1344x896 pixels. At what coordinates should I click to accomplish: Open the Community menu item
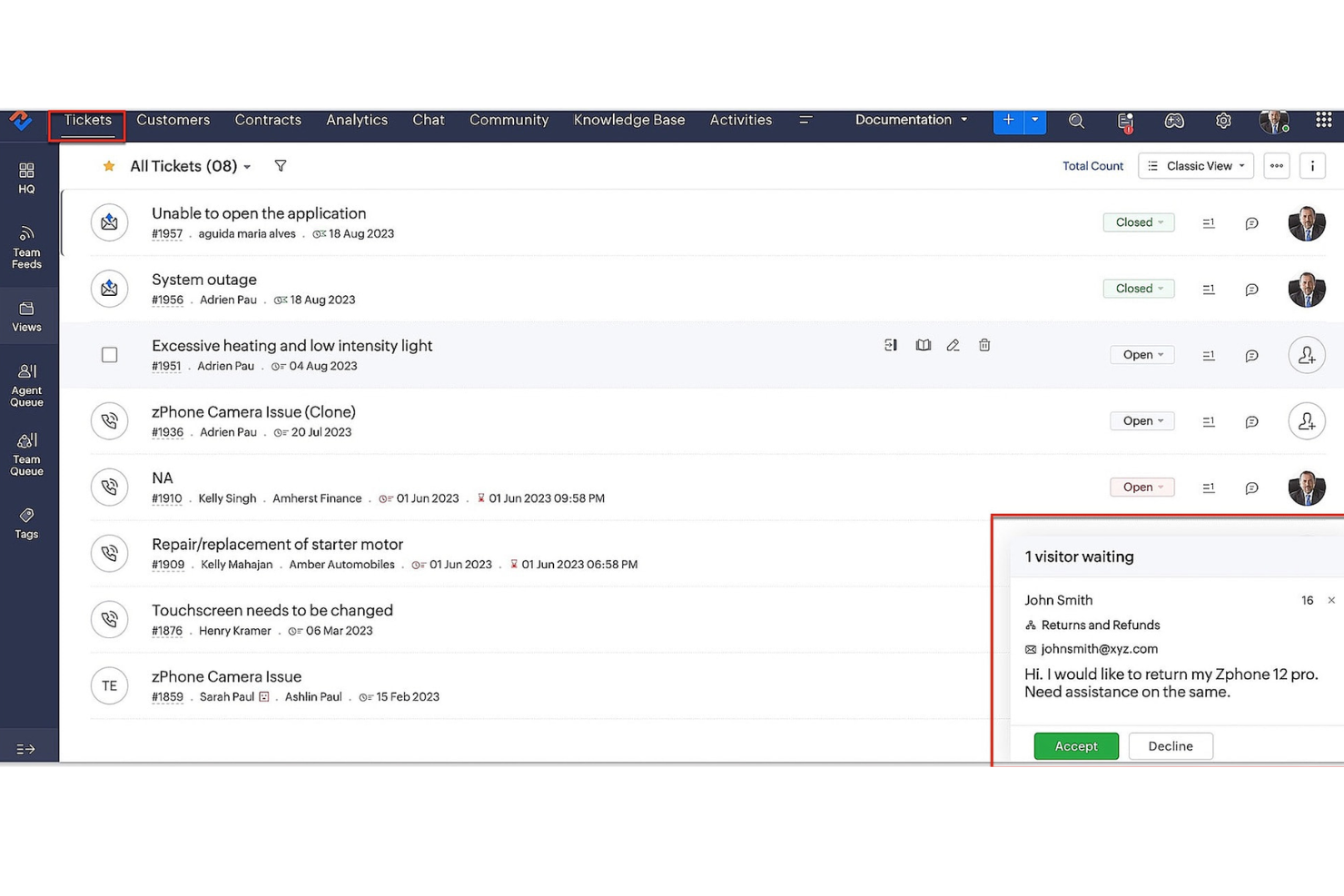click(509, 119)
